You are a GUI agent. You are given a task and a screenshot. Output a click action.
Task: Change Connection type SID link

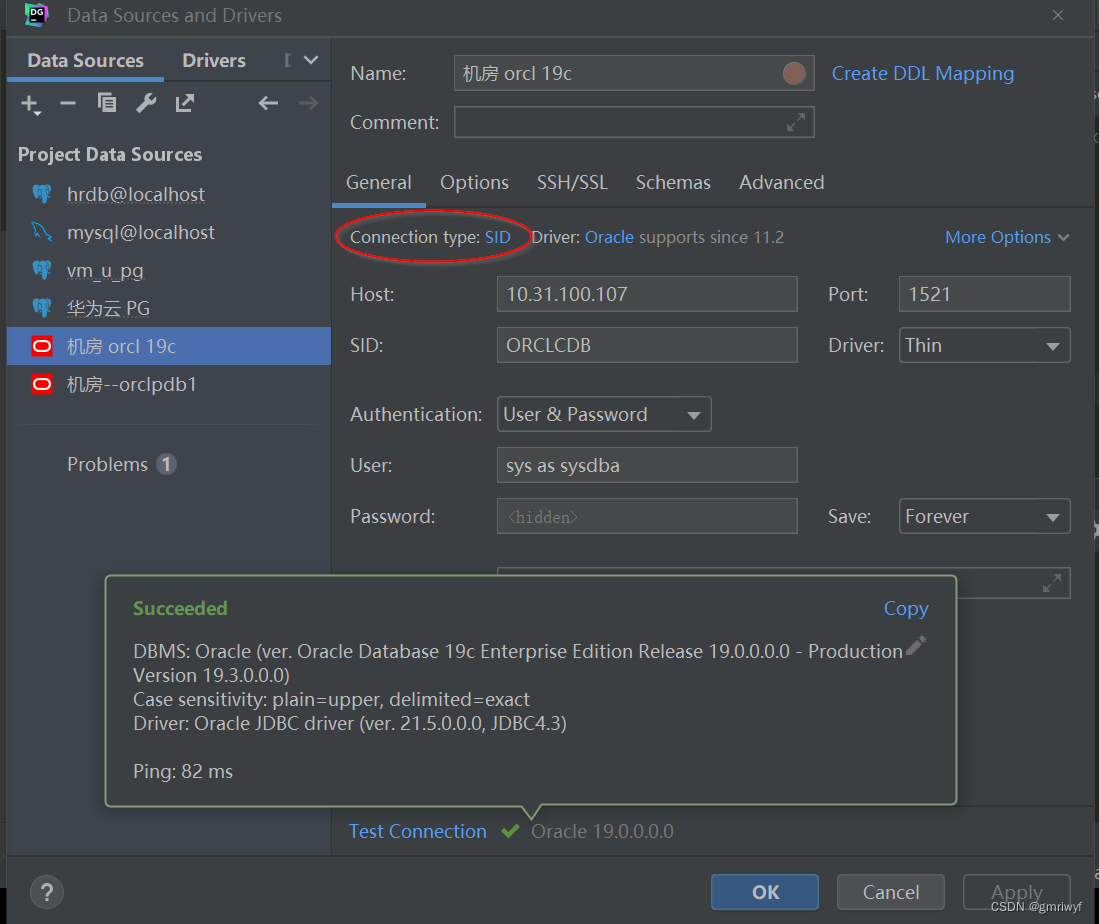point(498,238)
